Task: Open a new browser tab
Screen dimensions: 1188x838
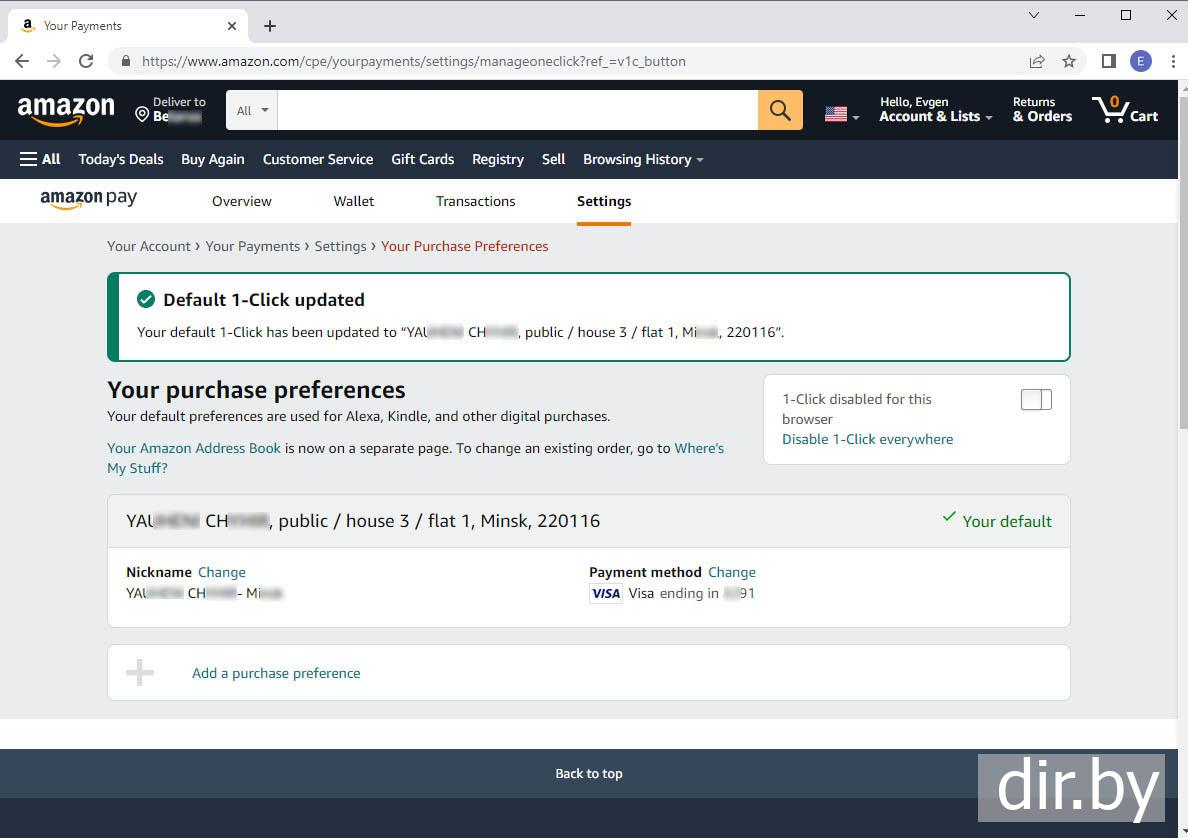Action: click(270, 27)
